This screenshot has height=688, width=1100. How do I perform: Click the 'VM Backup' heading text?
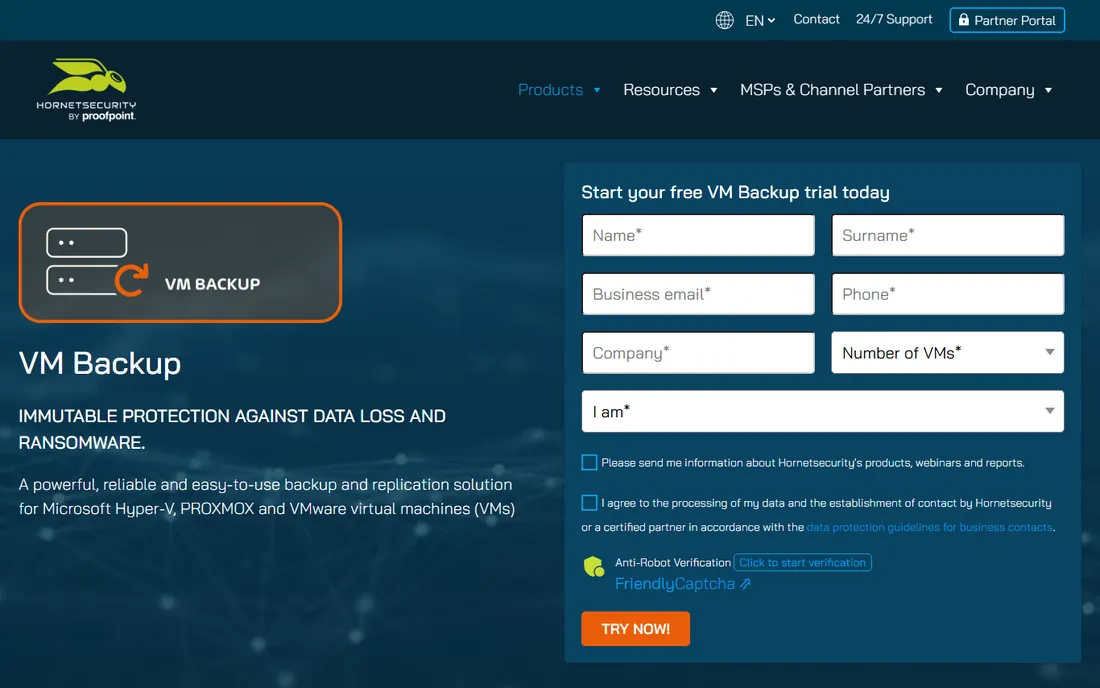coord(100,363)
